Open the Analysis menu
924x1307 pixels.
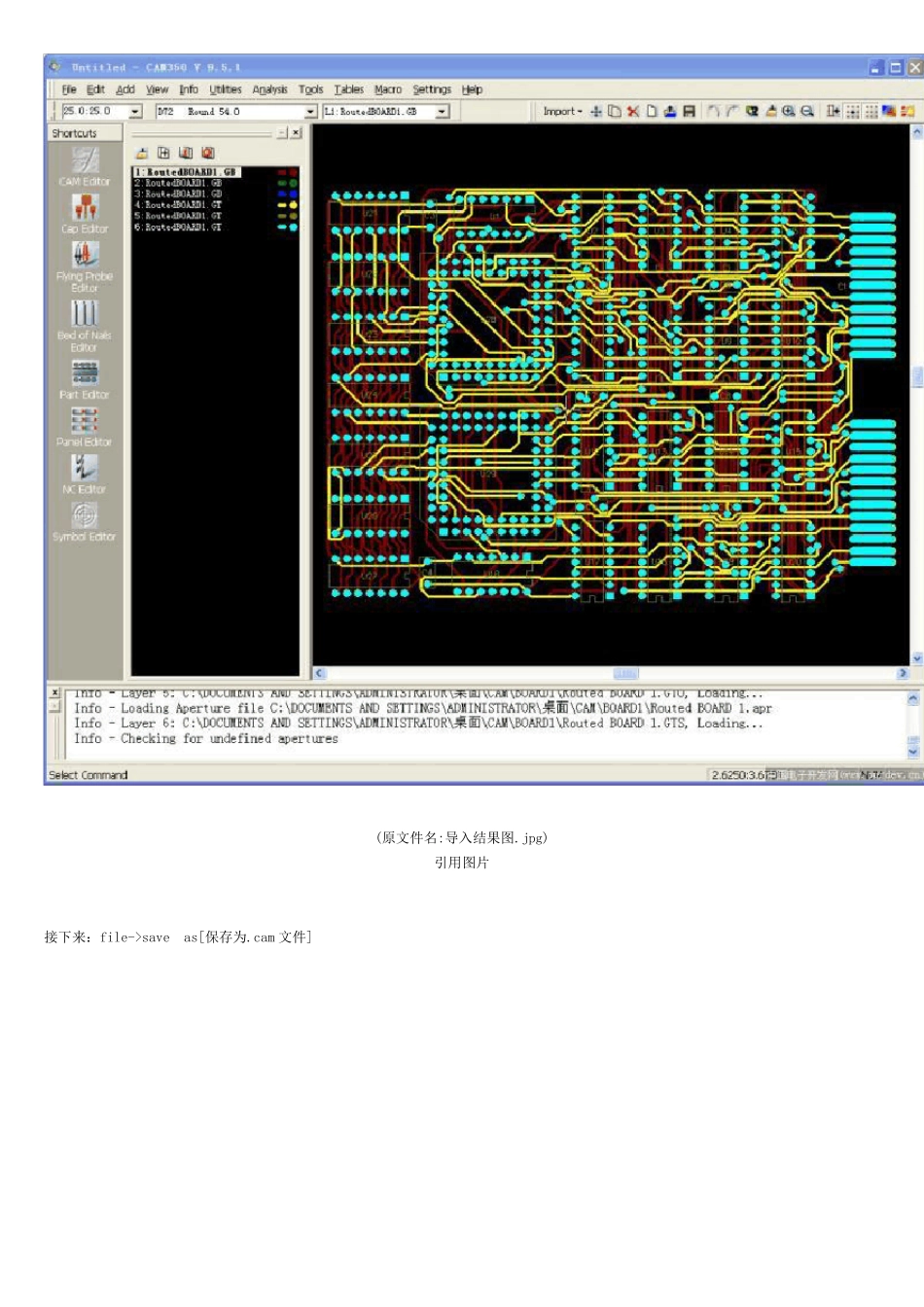click(269, 89)
